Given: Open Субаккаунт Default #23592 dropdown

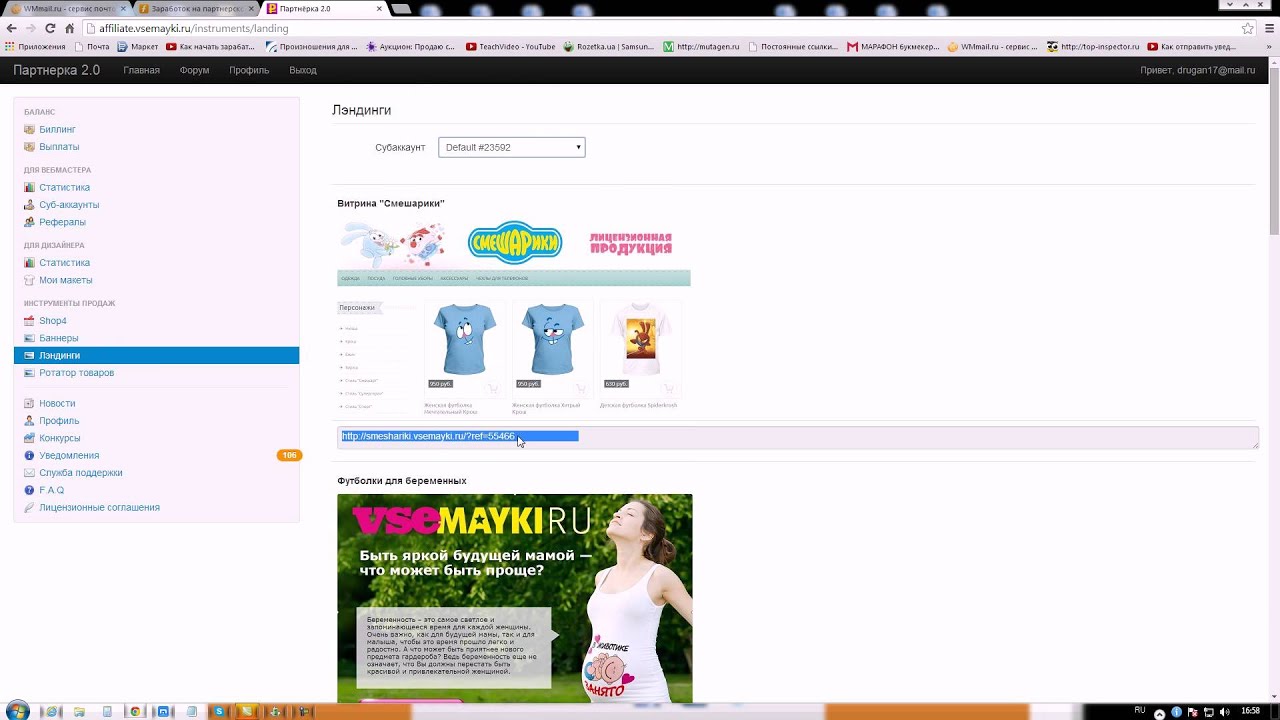Looking at the screenshot, I should click(511, 148).
